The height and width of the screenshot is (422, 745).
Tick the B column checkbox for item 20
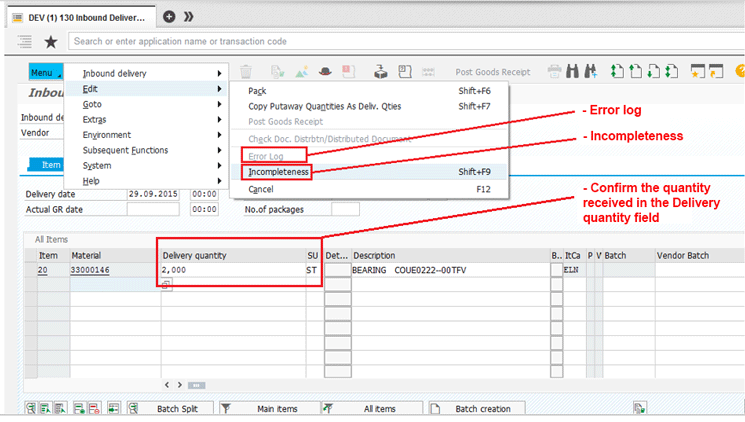point(556,270)
